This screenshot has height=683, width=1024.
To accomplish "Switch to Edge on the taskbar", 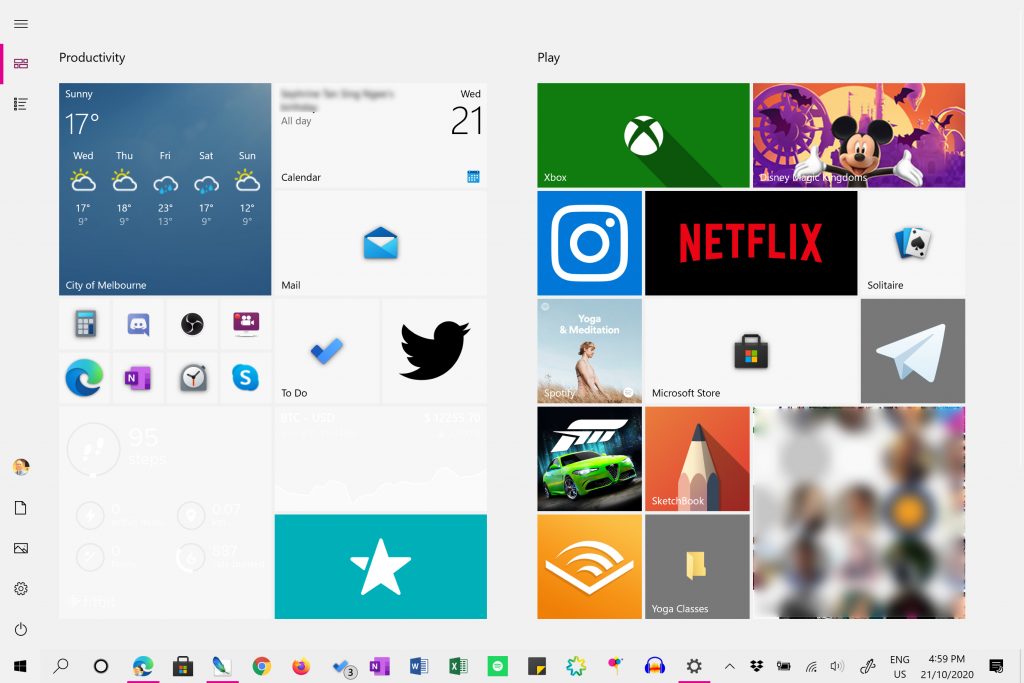I will [x=142, y=666].
